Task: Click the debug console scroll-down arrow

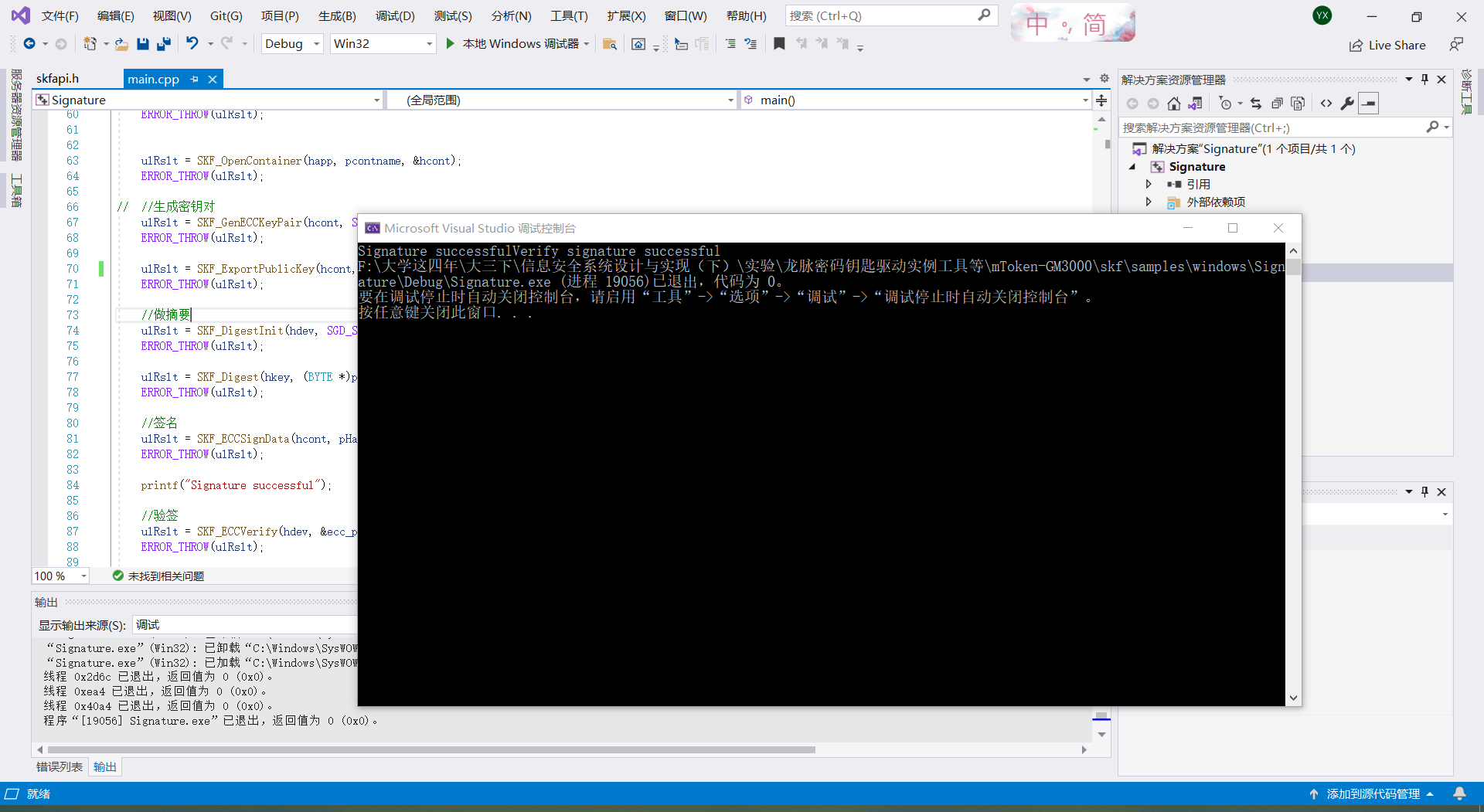Action: 1293,698
